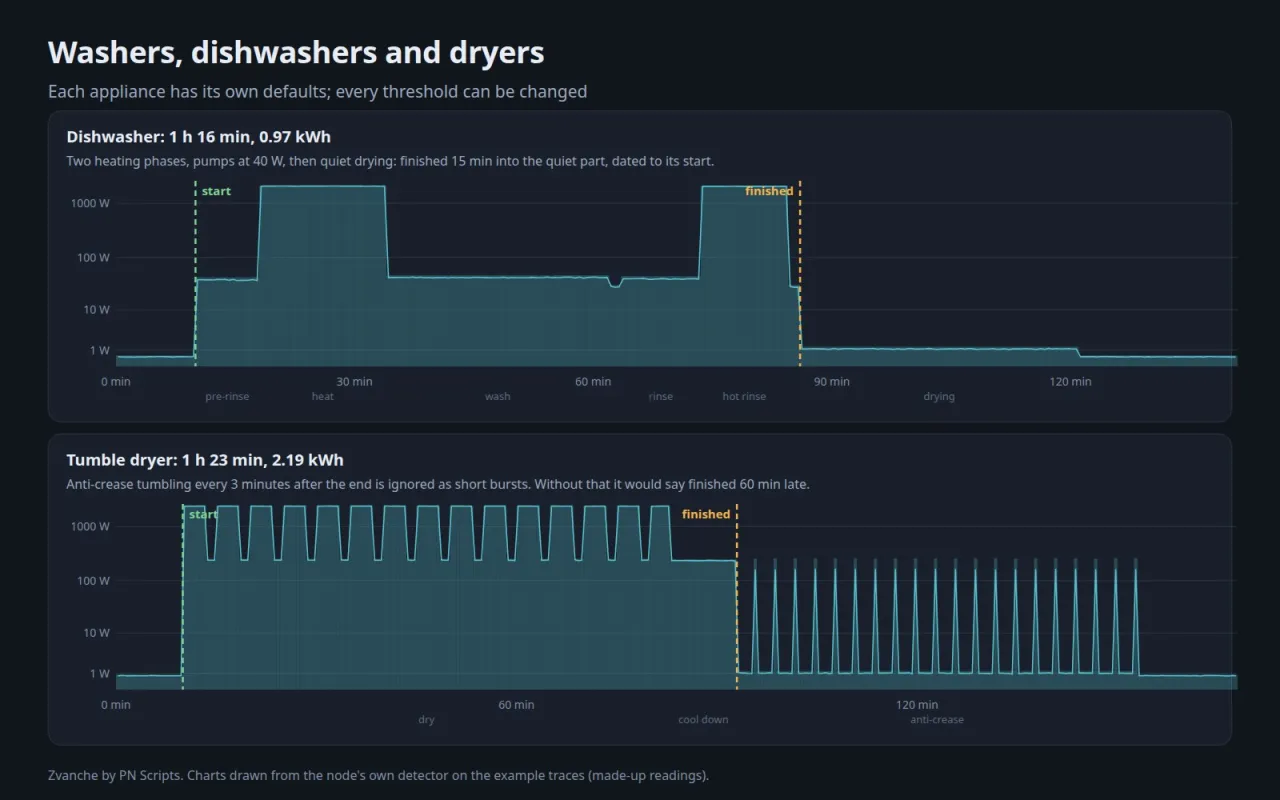This screenshot has height=800, width=1280.
Task: Click the tumble dryer '120 min' axis tick
Action: (917, 705)
